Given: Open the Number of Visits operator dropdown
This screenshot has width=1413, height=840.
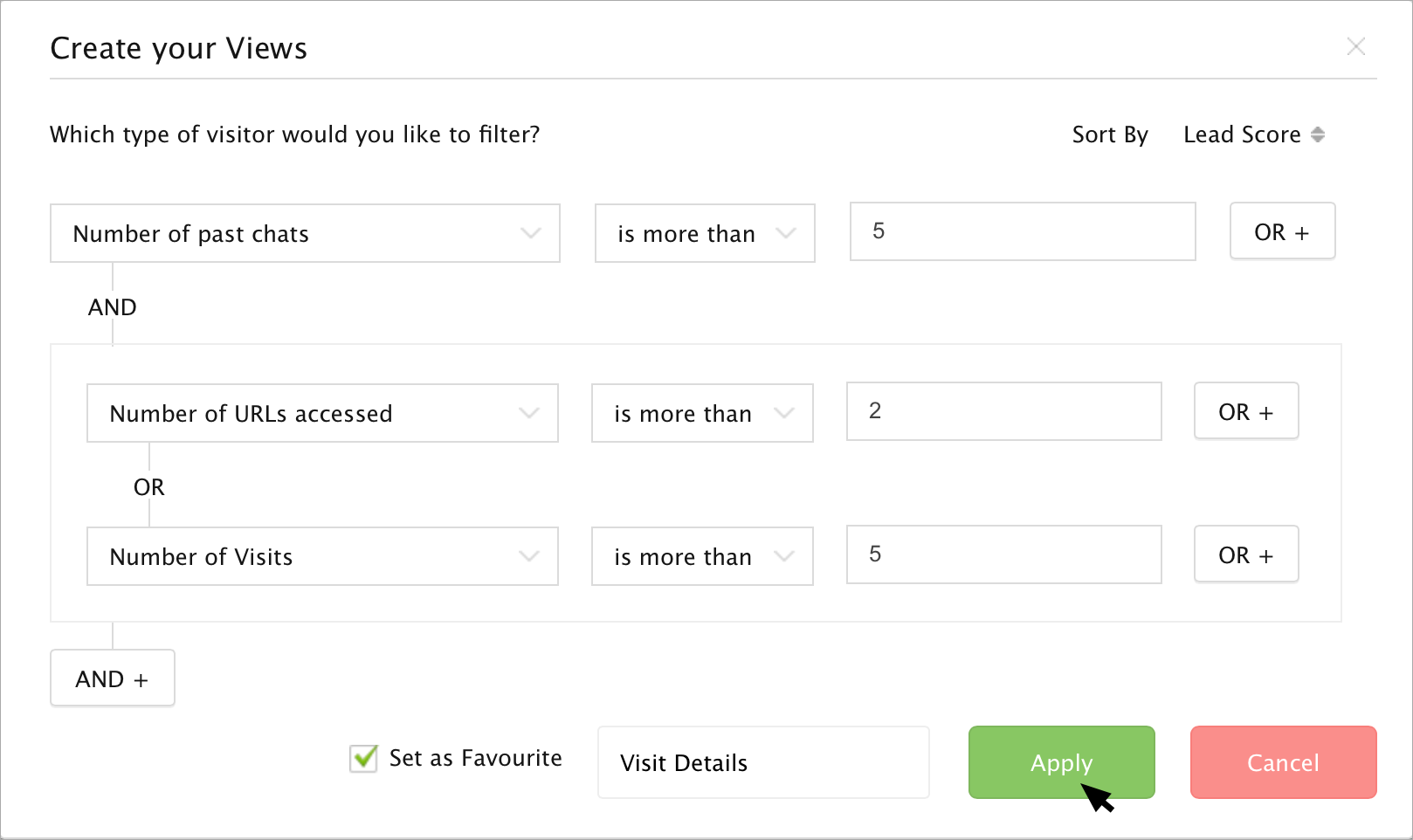Looking at the screenshot, I should [702, 556].
